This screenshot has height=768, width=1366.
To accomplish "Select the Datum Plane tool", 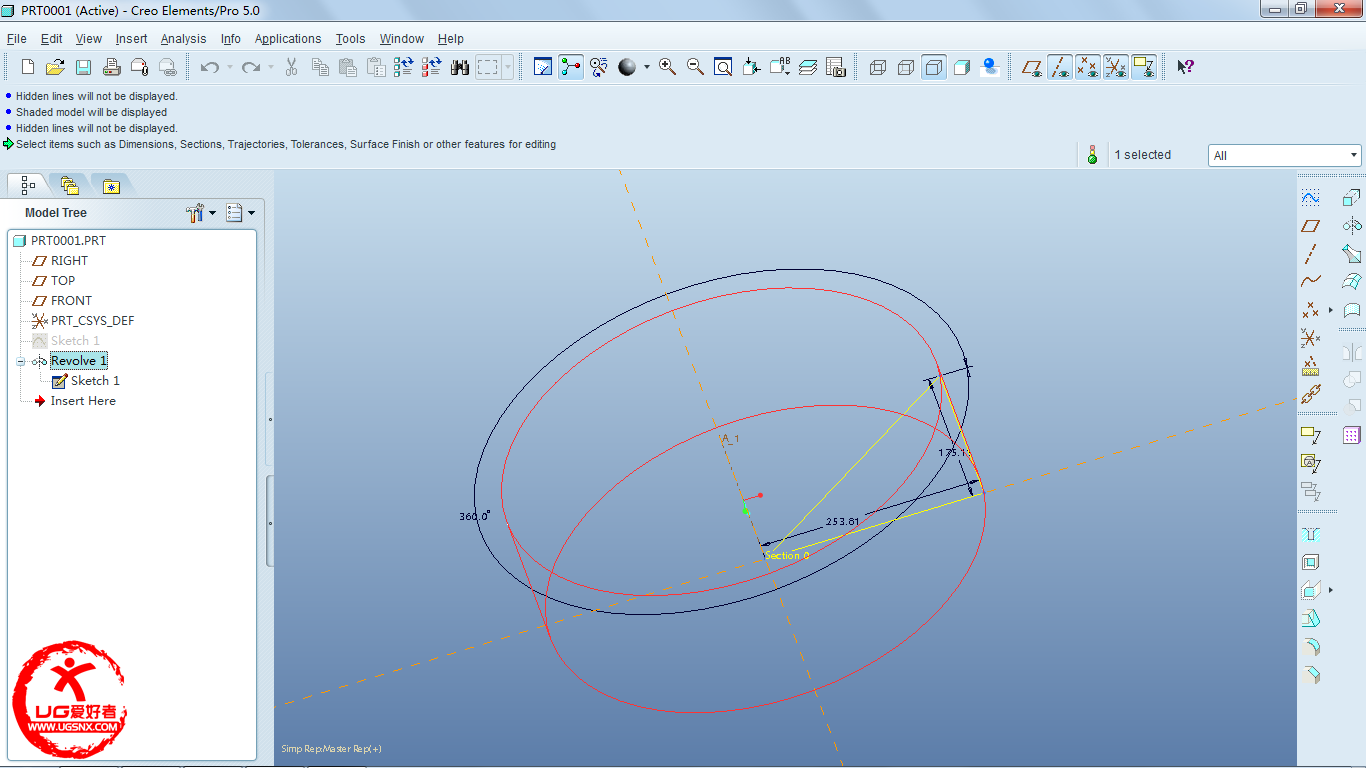I will (x=1311, y=226).
